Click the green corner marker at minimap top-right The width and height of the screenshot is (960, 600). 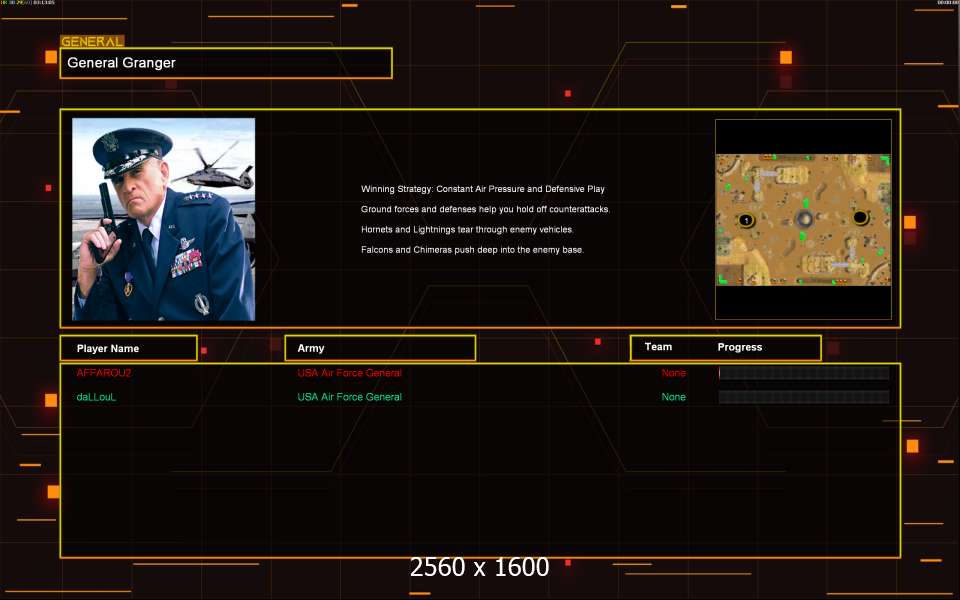pyautogui.click(x=884, y=160)
